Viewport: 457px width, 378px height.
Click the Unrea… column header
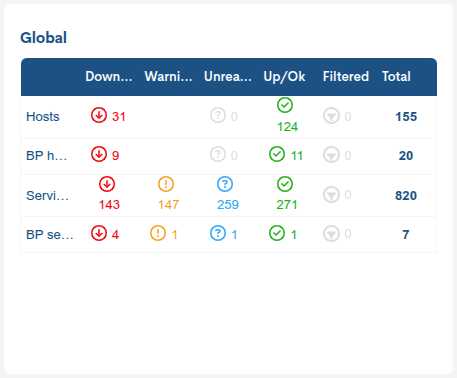pos(228,76)
